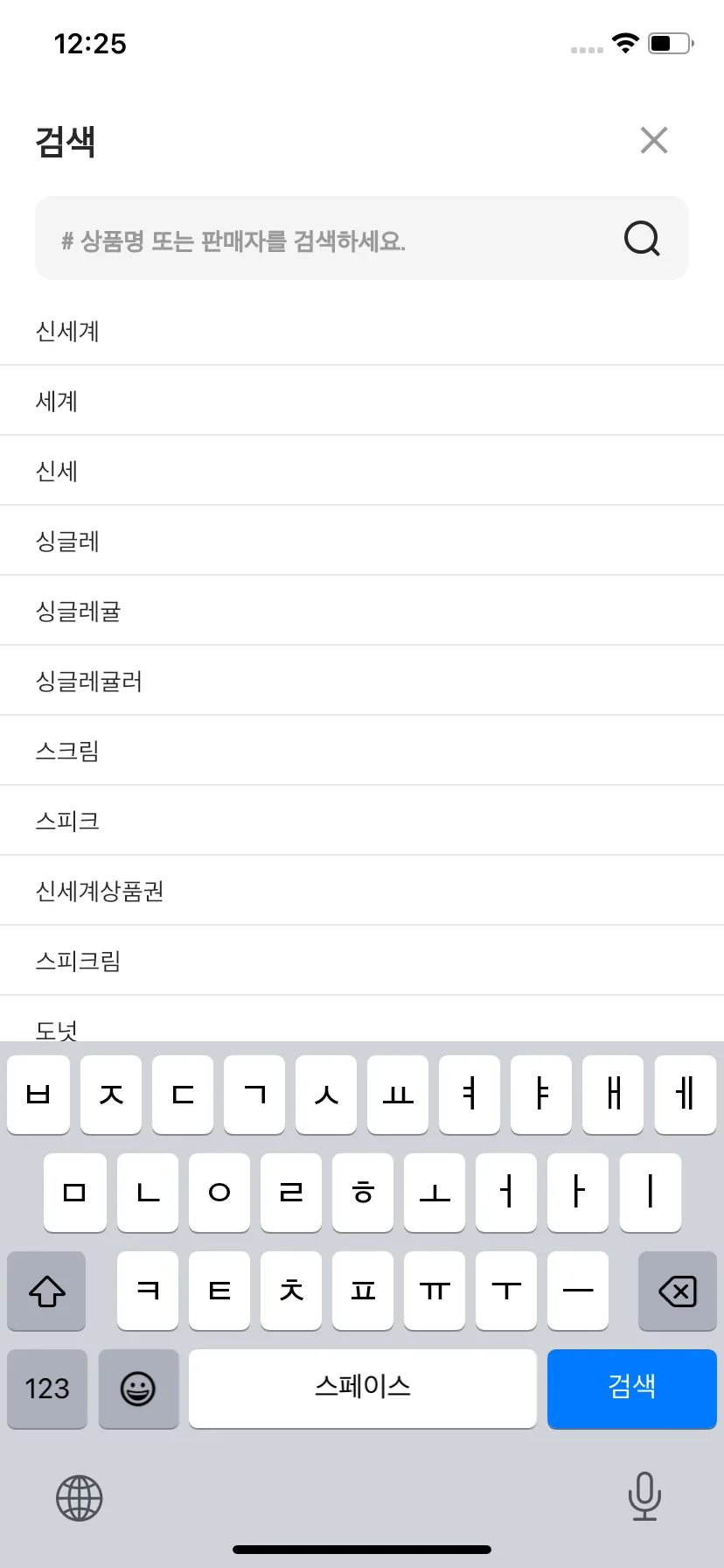Close the search screen with X
Viewport: 724px width, 1568px height.
point(654,140)
